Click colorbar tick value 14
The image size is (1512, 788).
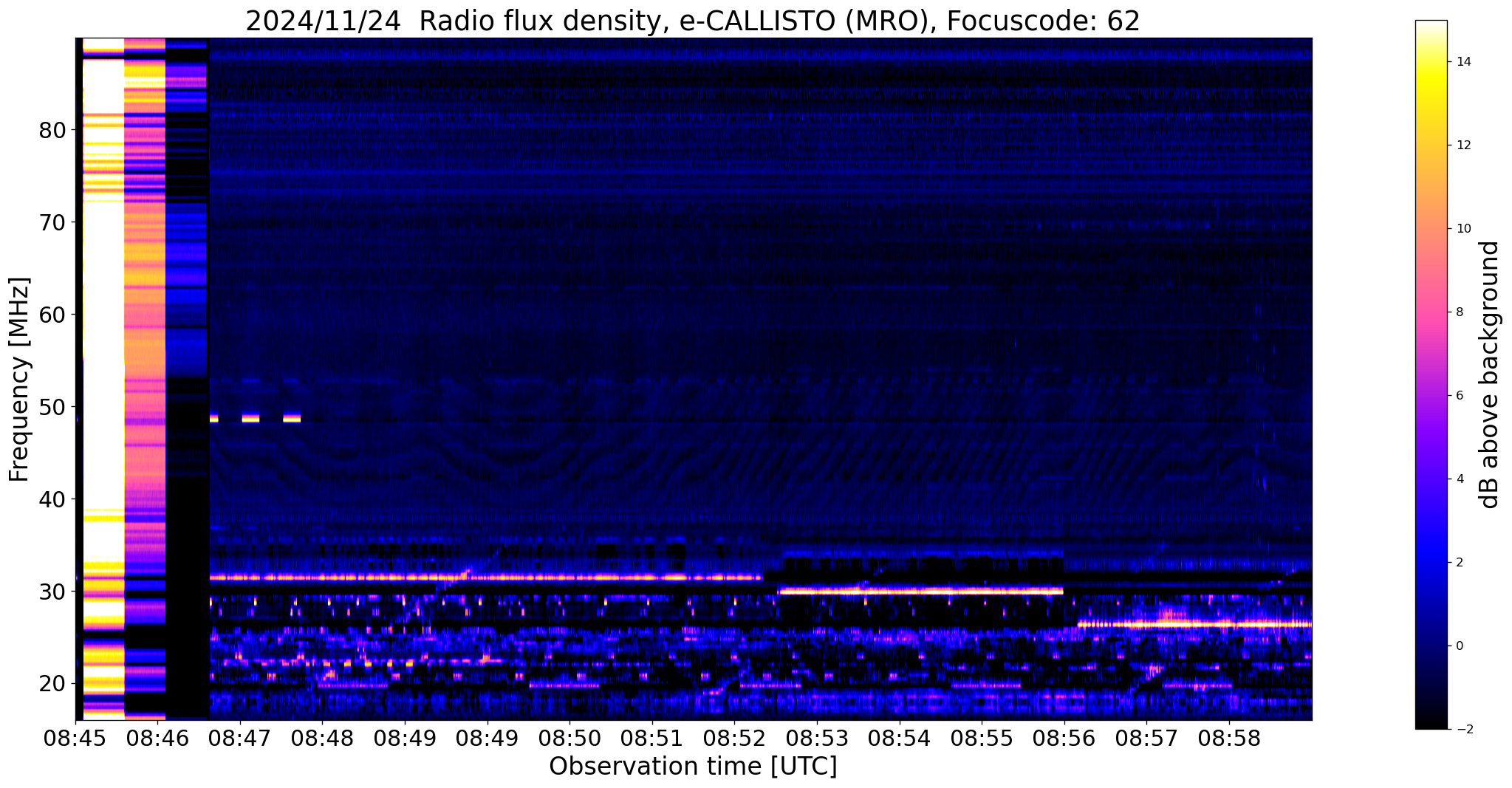[1463, 62]
